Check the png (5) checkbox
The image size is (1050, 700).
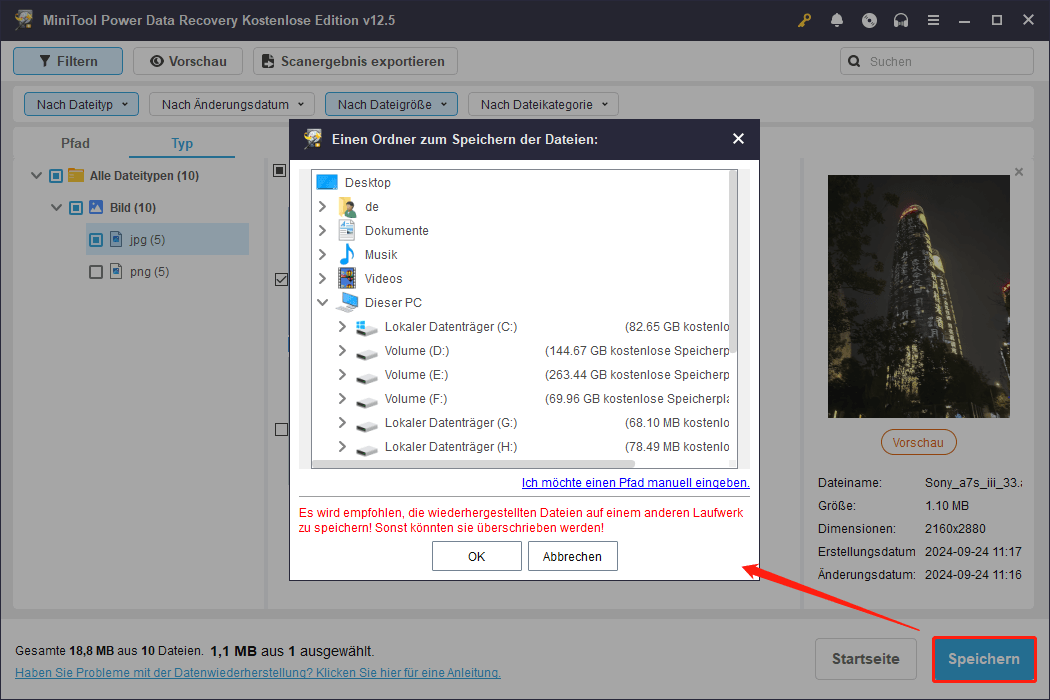pos(96,272)
